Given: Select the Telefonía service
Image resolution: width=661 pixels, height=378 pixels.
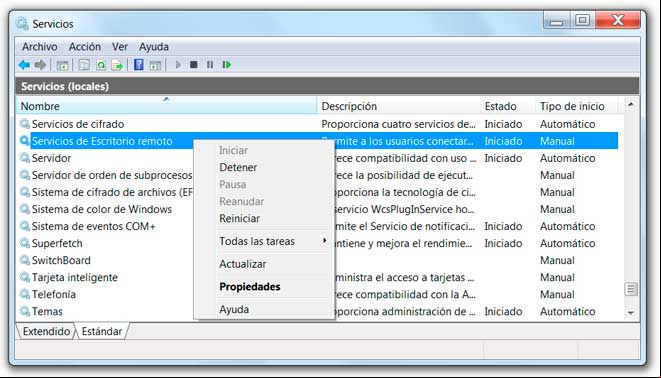Looking at the screenshot, I should pos(54,294).
